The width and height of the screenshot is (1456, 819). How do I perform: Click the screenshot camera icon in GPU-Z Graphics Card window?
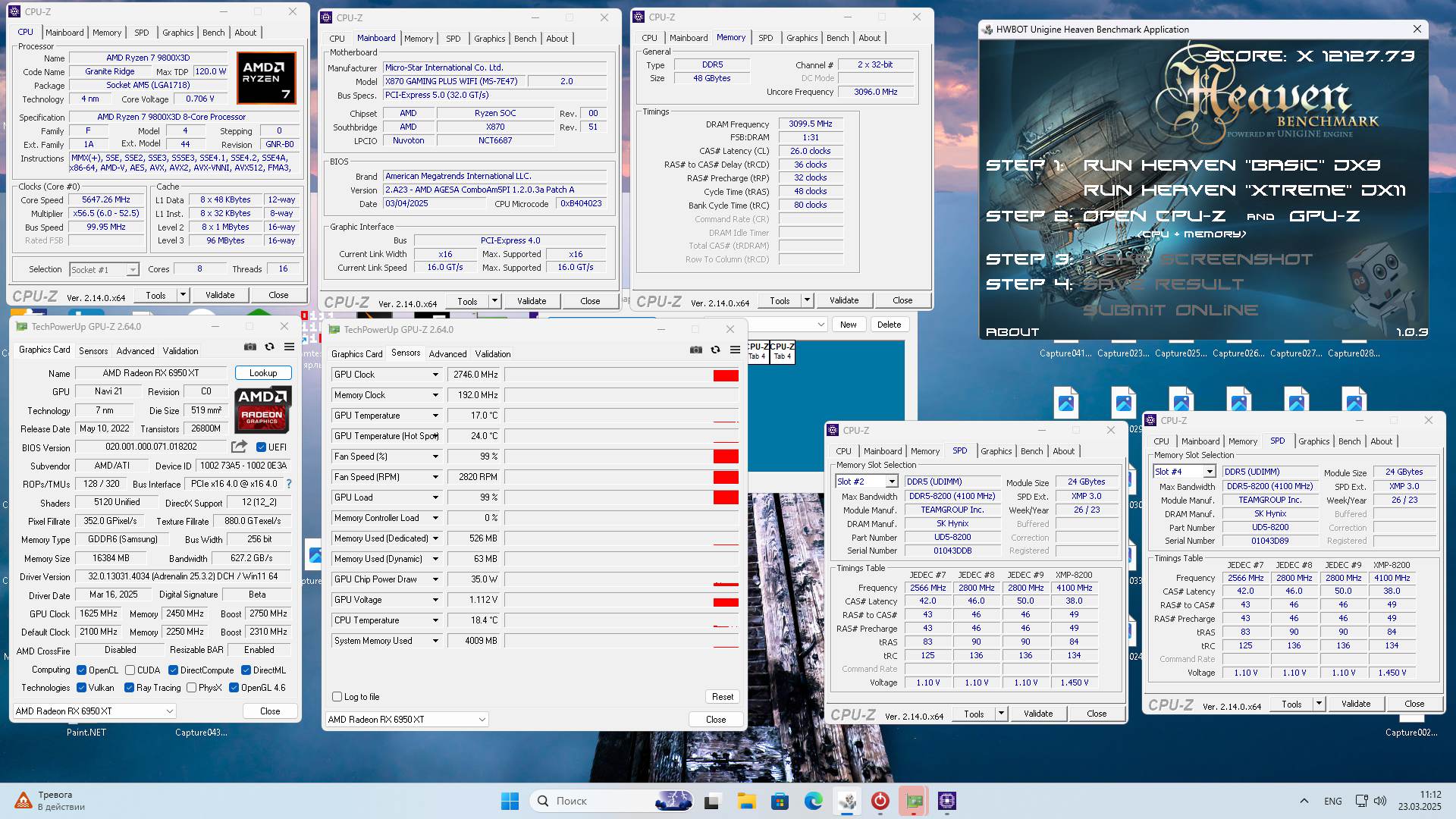pyautogui.click(x=249, y=347)
